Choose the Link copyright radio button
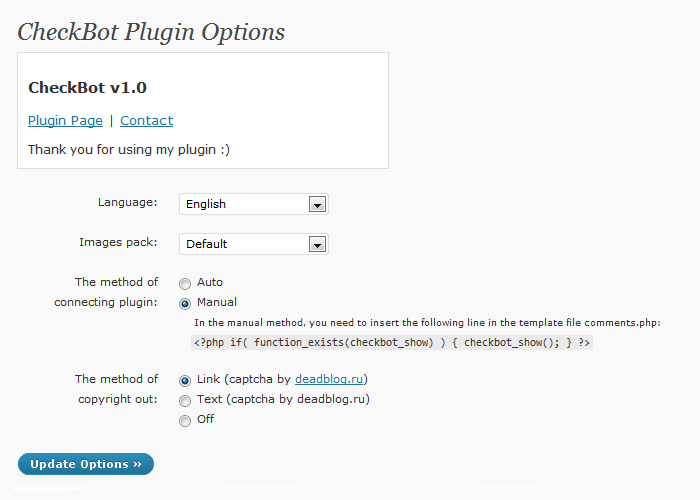The height and width of the screenshot is (500, 700). tap(185, 380)
